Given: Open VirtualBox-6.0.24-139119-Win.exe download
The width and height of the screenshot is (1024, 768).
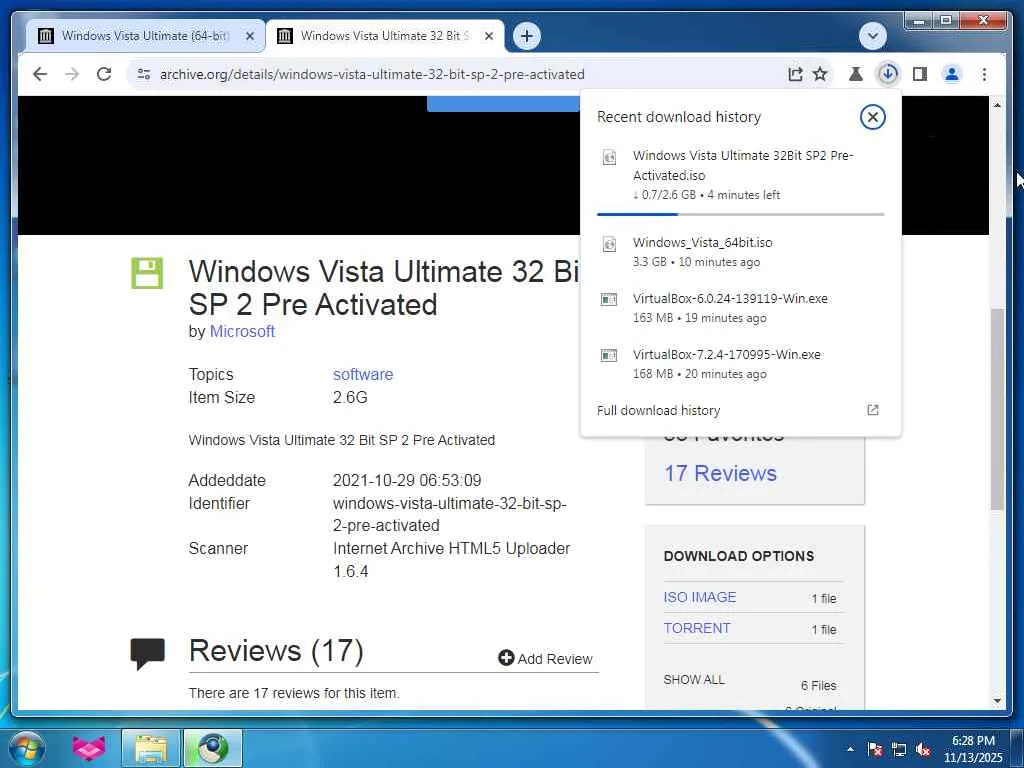Looking at the screenshot, I should point(741,308).
